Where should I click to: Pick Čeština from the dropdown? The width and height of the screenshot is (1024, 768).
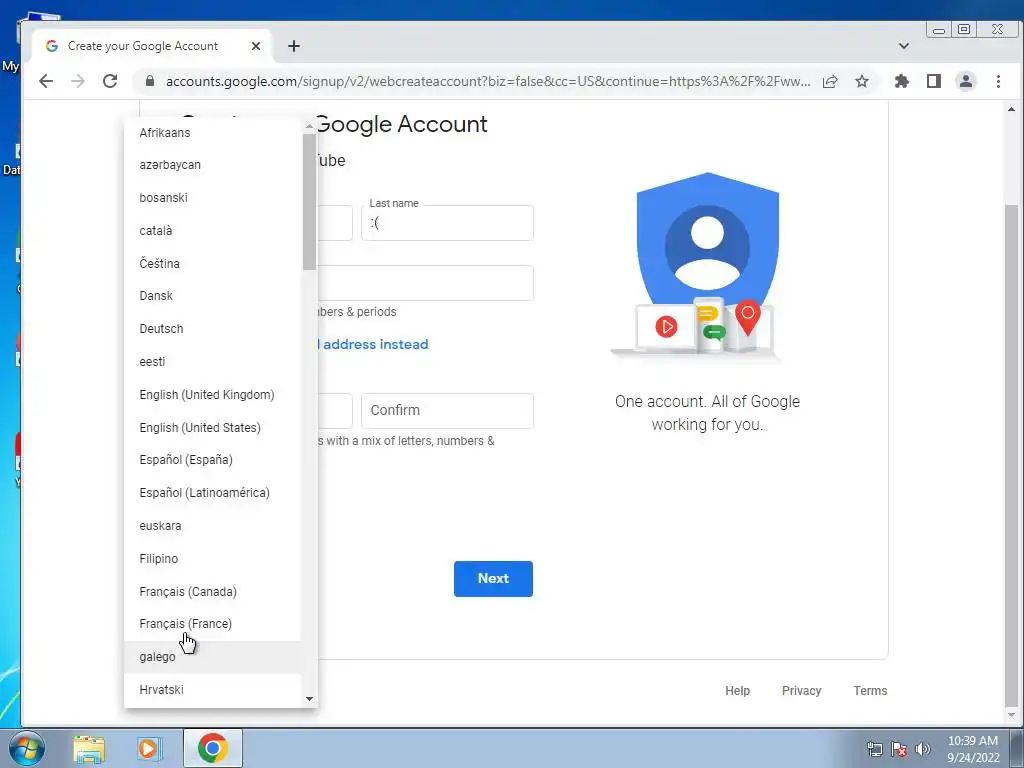[x=212, y=263]
